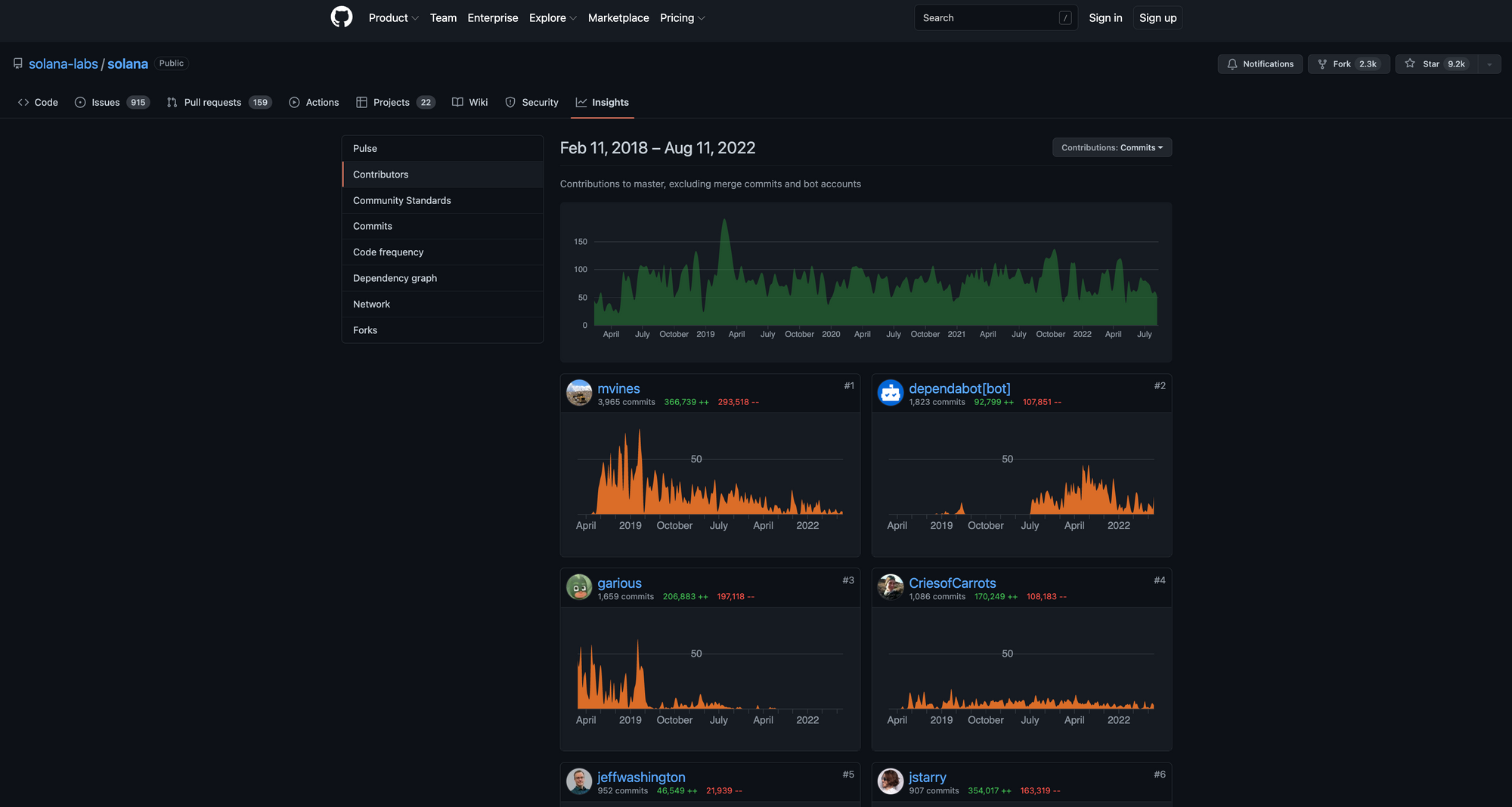
Task: Click jstarry avatar image
Action: point(891,781)
